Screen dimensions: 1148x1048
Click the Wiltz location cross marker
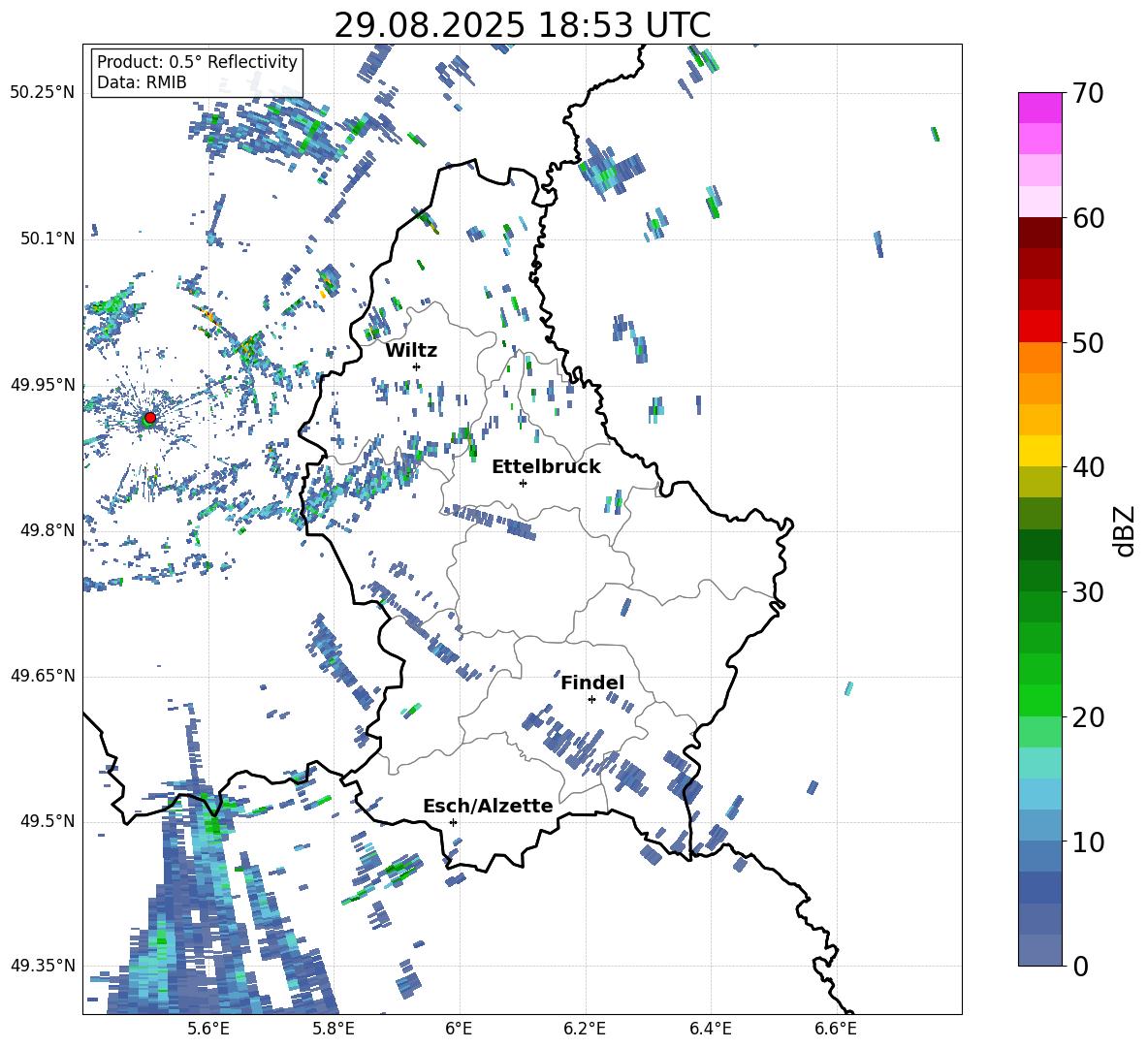pyautogui.click(x=417, y=366)
